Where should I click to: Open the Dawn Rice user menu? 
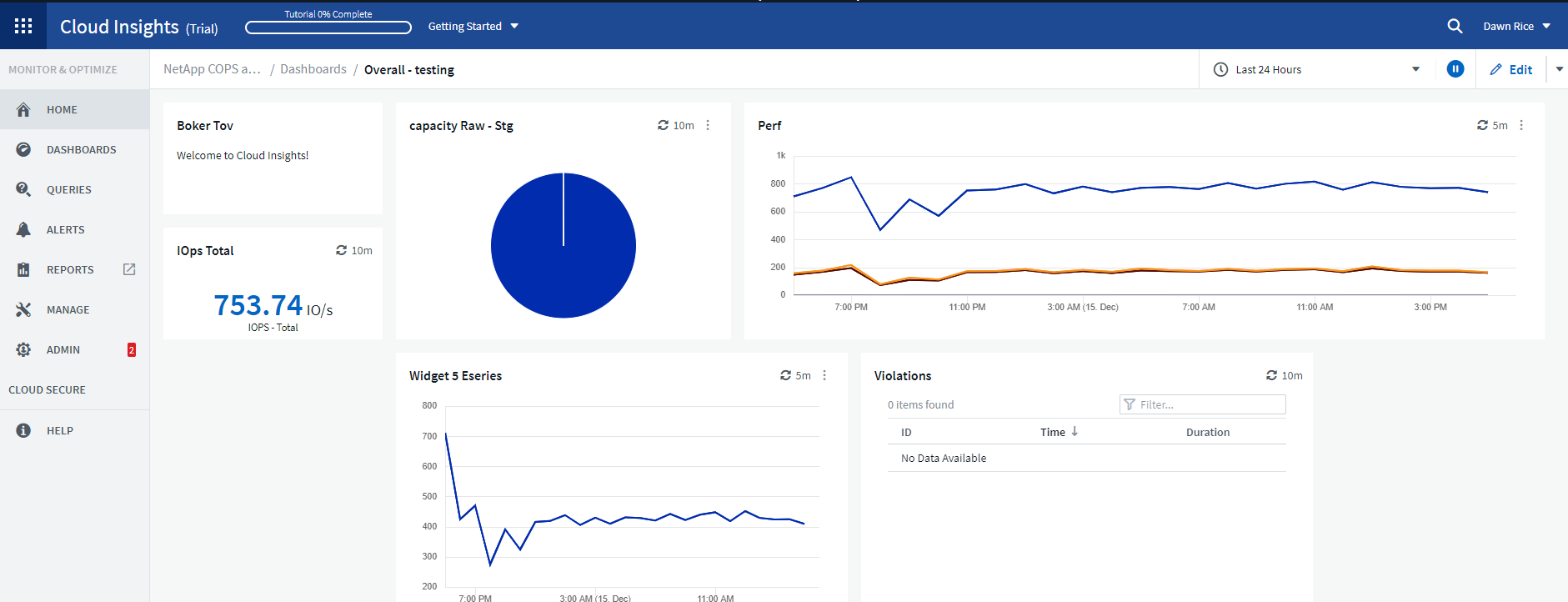[1516, 26]
